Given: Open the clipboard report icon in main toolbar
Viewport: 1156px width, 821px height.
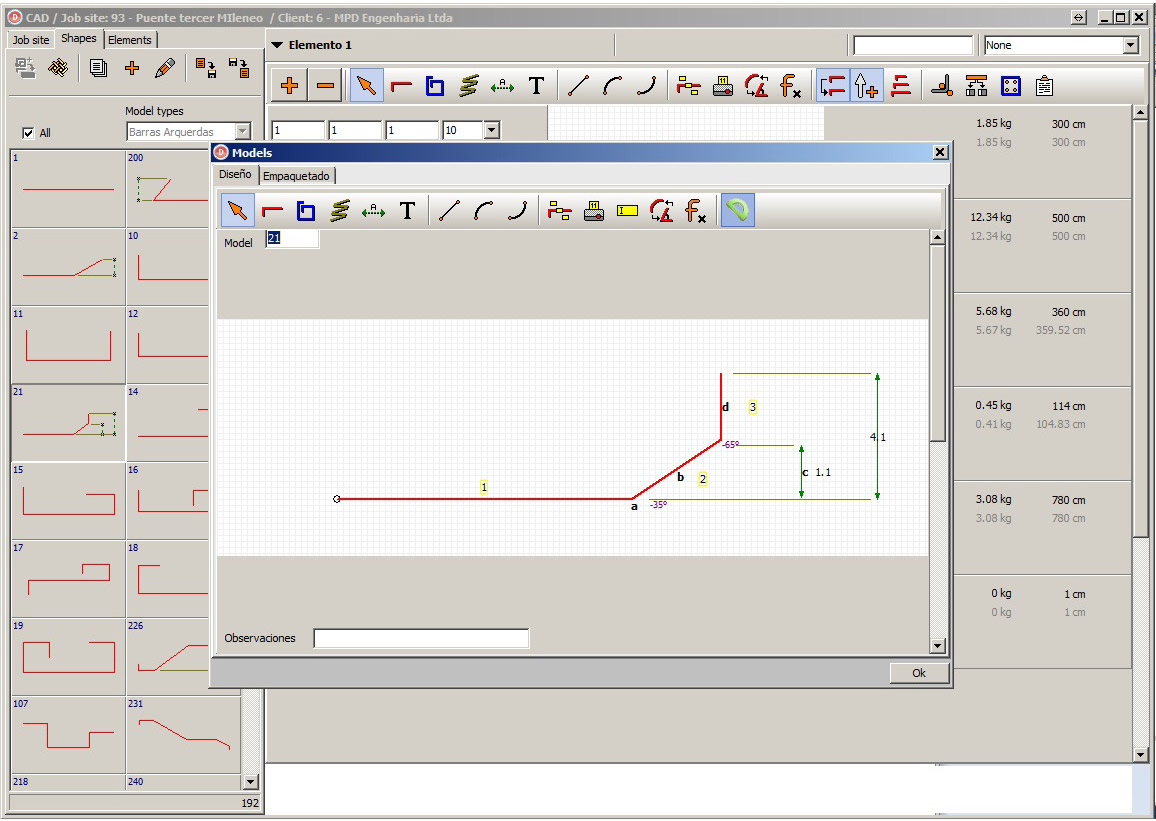Looking at the screenshot, I should [1044, 85].
